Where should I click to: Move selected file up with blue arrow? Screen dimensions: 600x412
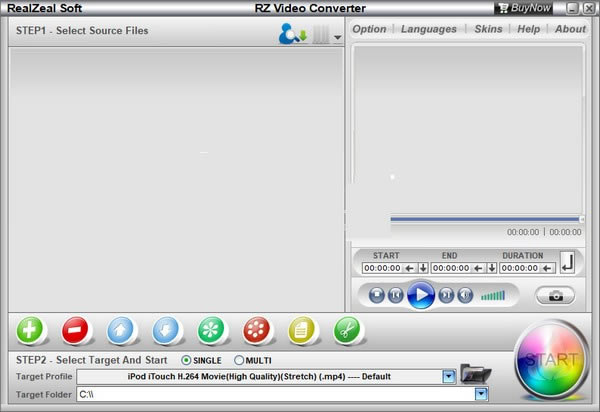point(121,329)
